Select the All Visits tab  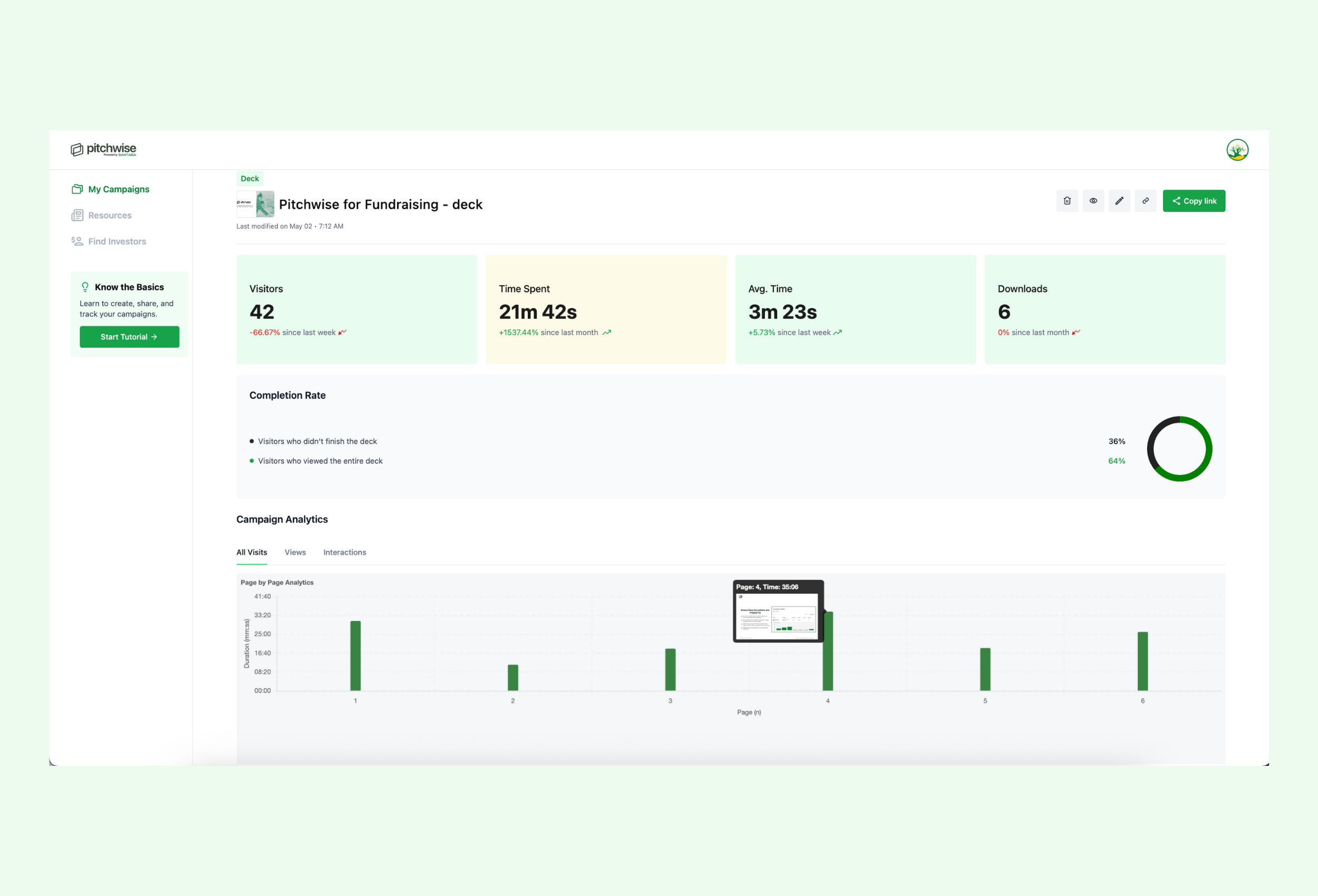tap(251, 552)
